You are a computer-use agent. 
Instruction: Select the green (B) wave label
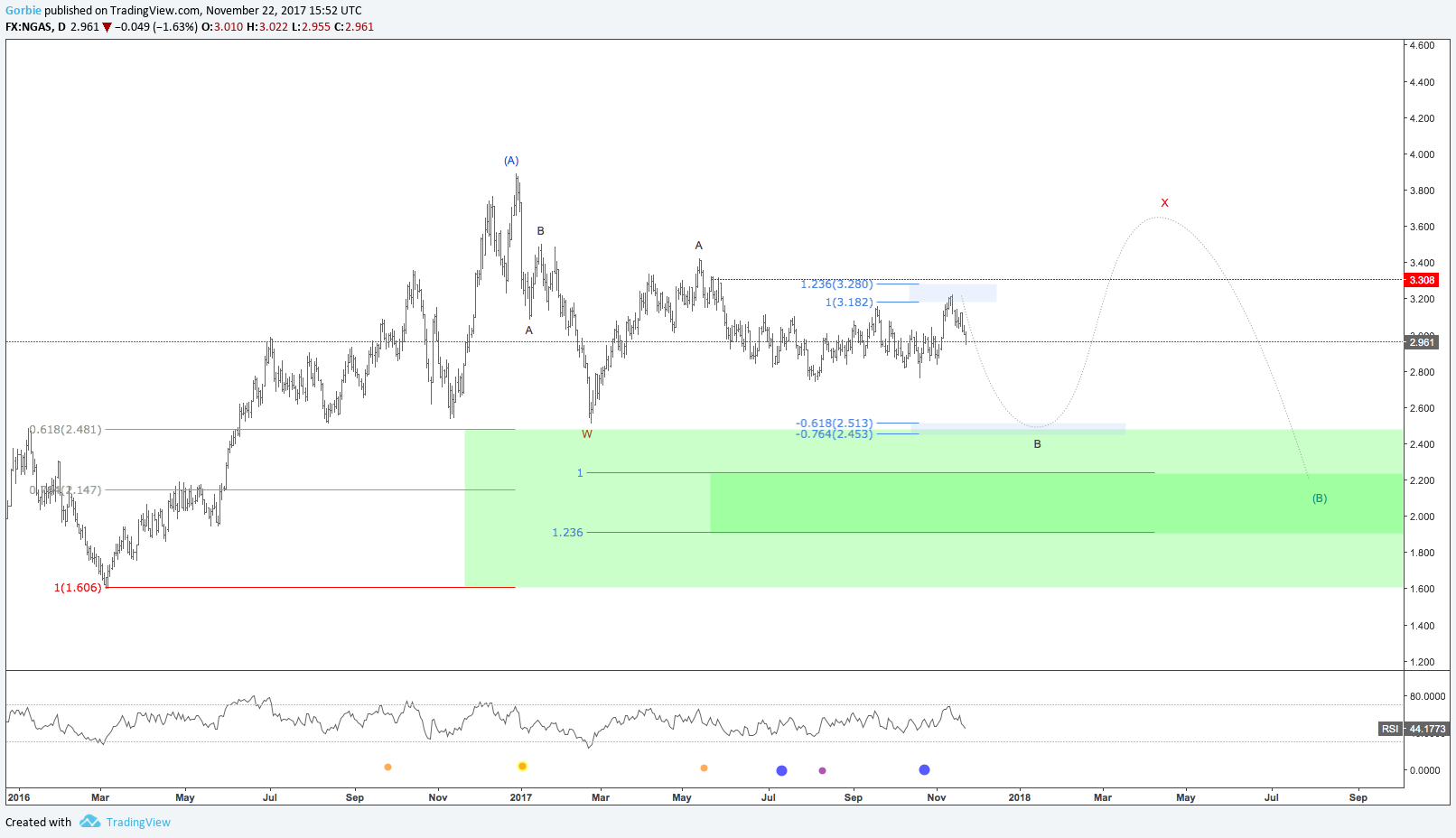(x=1320, y=498)
